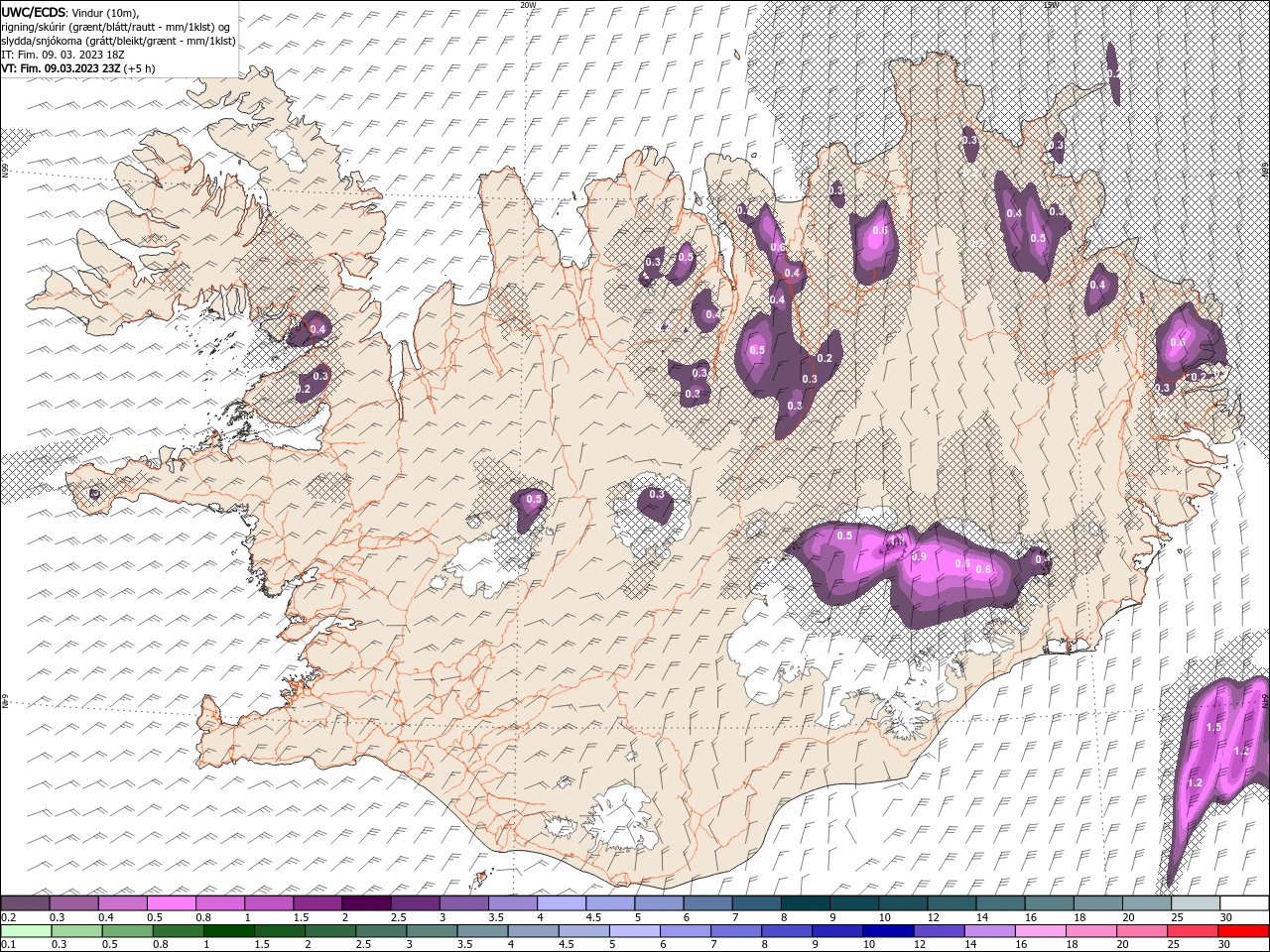
Task: Click the gray-blue rain swatch at 3.5
Action: [x=482, y=931]
